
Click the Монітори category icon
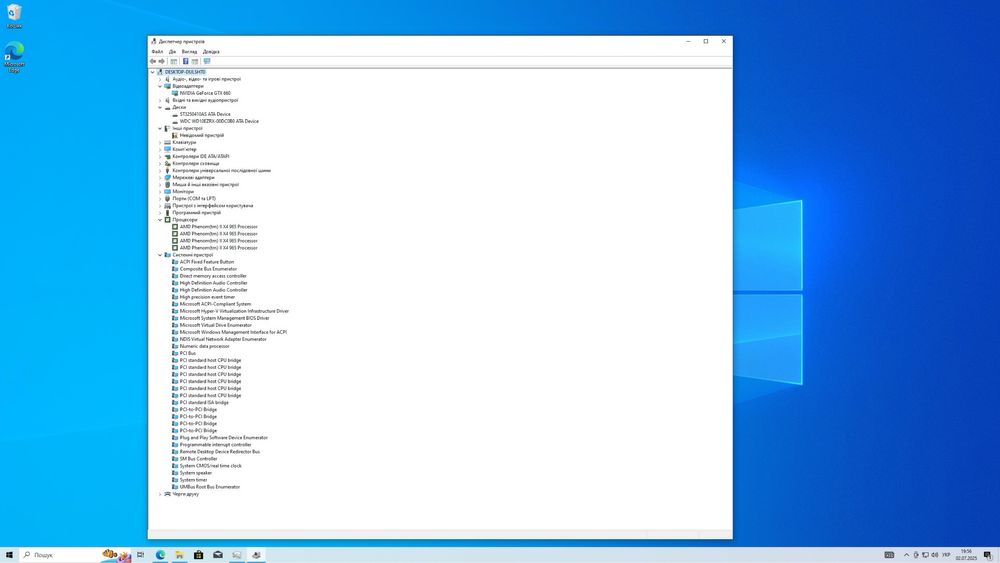(168, 191)
